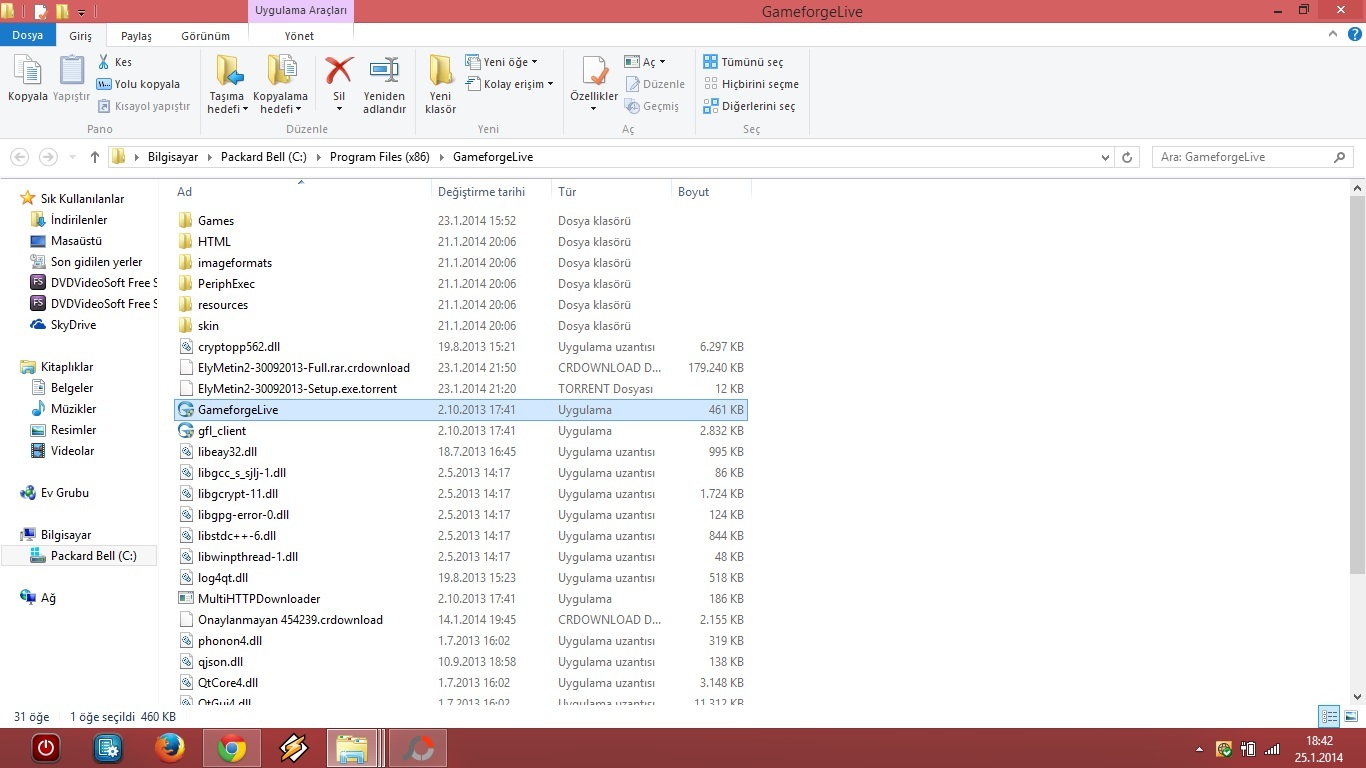Expand the Taşıma hedefi dropdown
The image size is (1366, 768).
[228, 109]
